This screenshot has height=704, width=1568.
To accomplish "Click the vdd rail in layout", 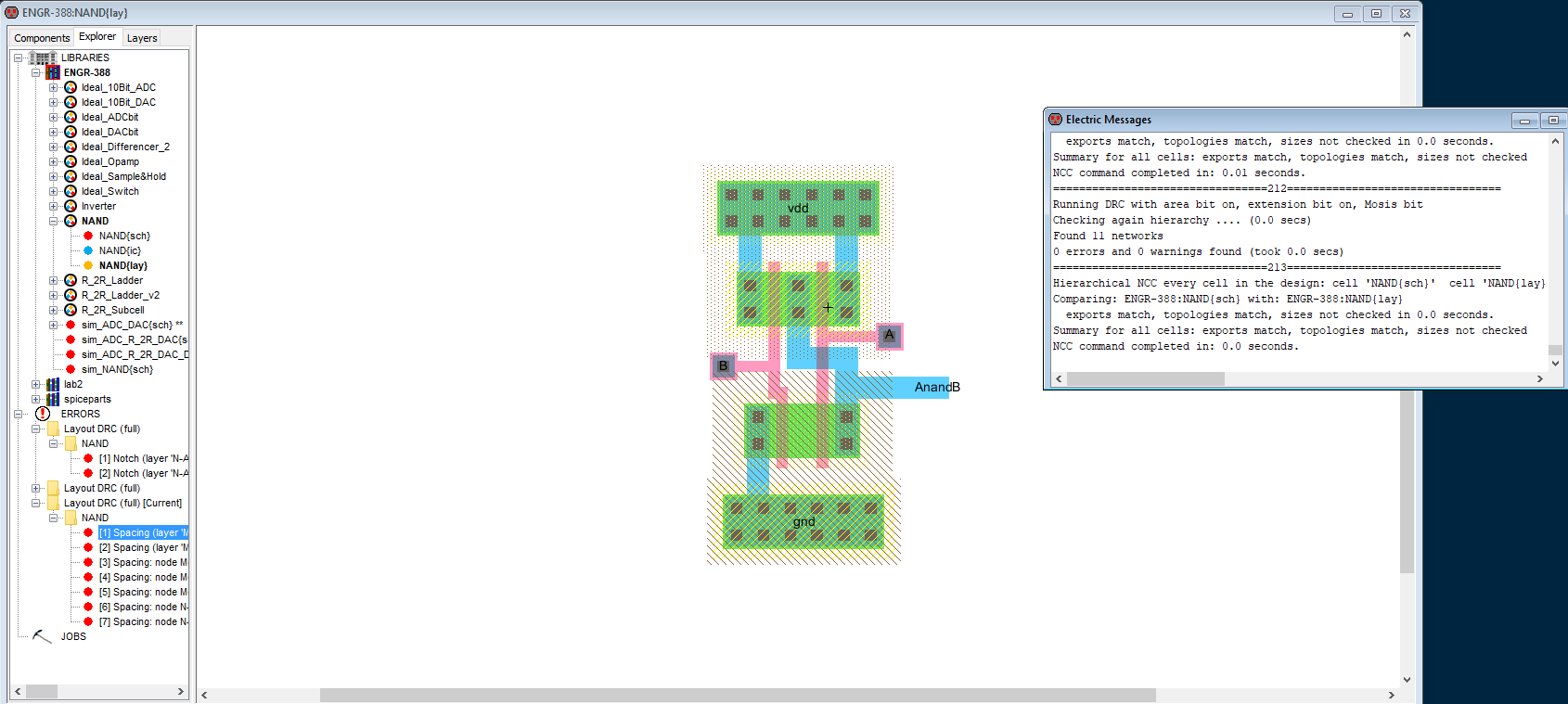I will click(798, 208).
